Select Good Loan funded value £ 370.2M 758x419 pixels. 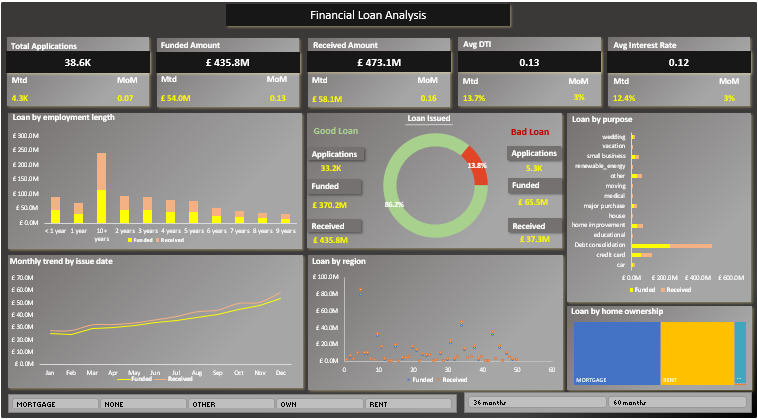point(330,205)
